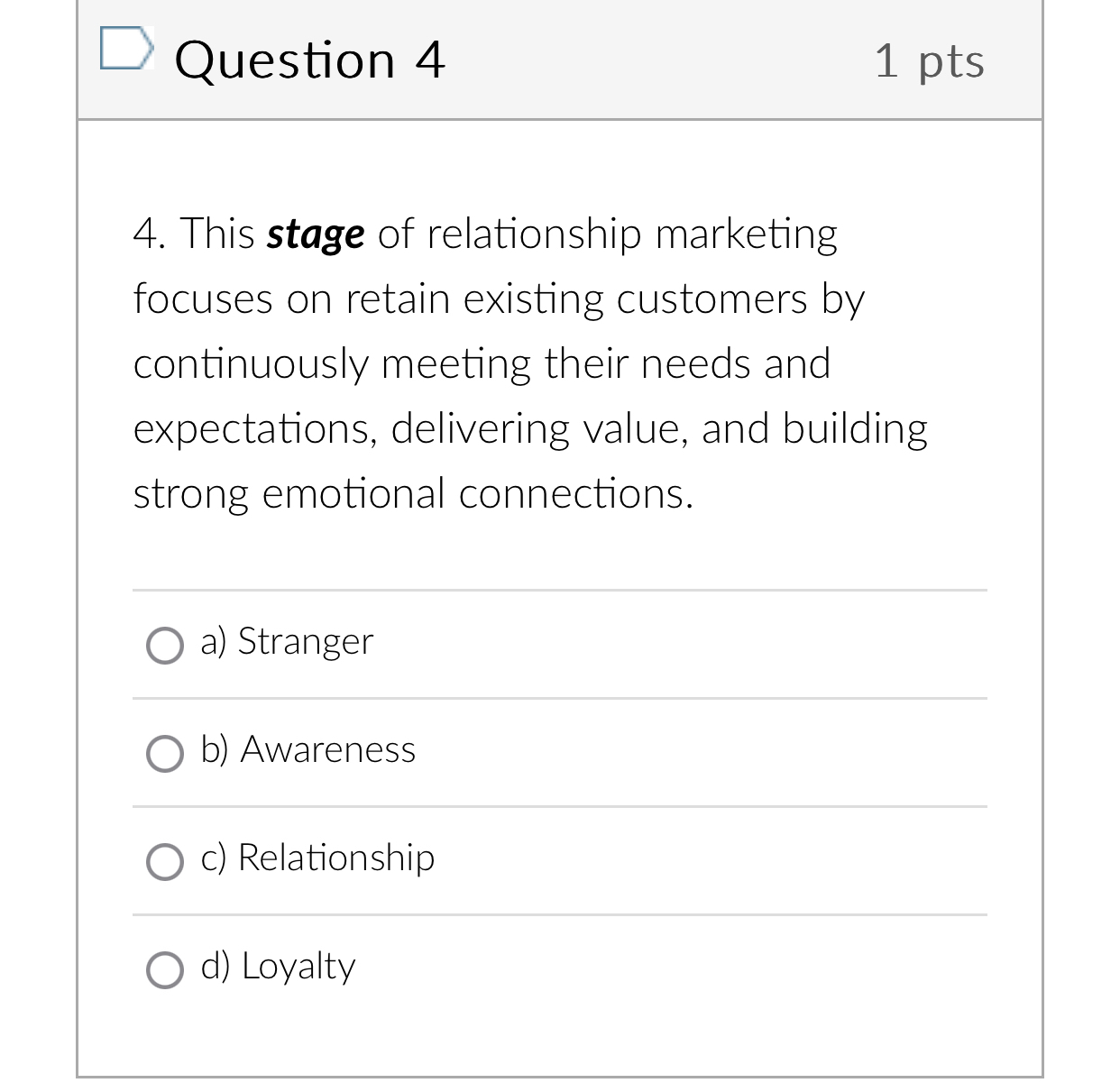Flag Question 4 with the bookmark icon

point(124,49)
